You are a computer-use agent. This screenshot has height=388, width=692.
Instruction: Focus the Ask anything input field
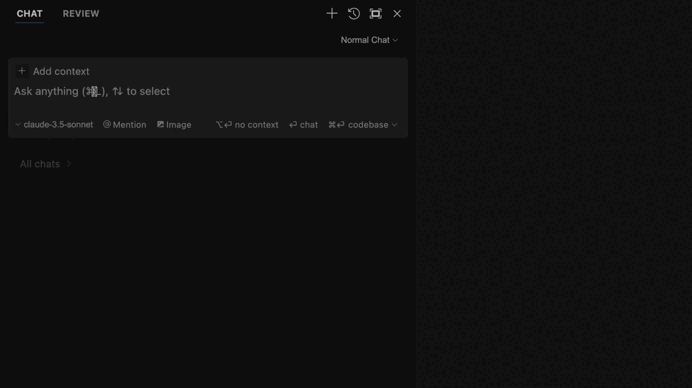click(207, 91)
